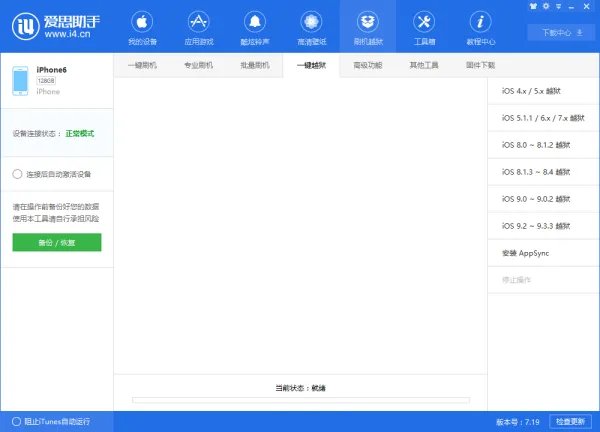
Task: Click the greyed 停止操作 entry
Action: point(543,280)
